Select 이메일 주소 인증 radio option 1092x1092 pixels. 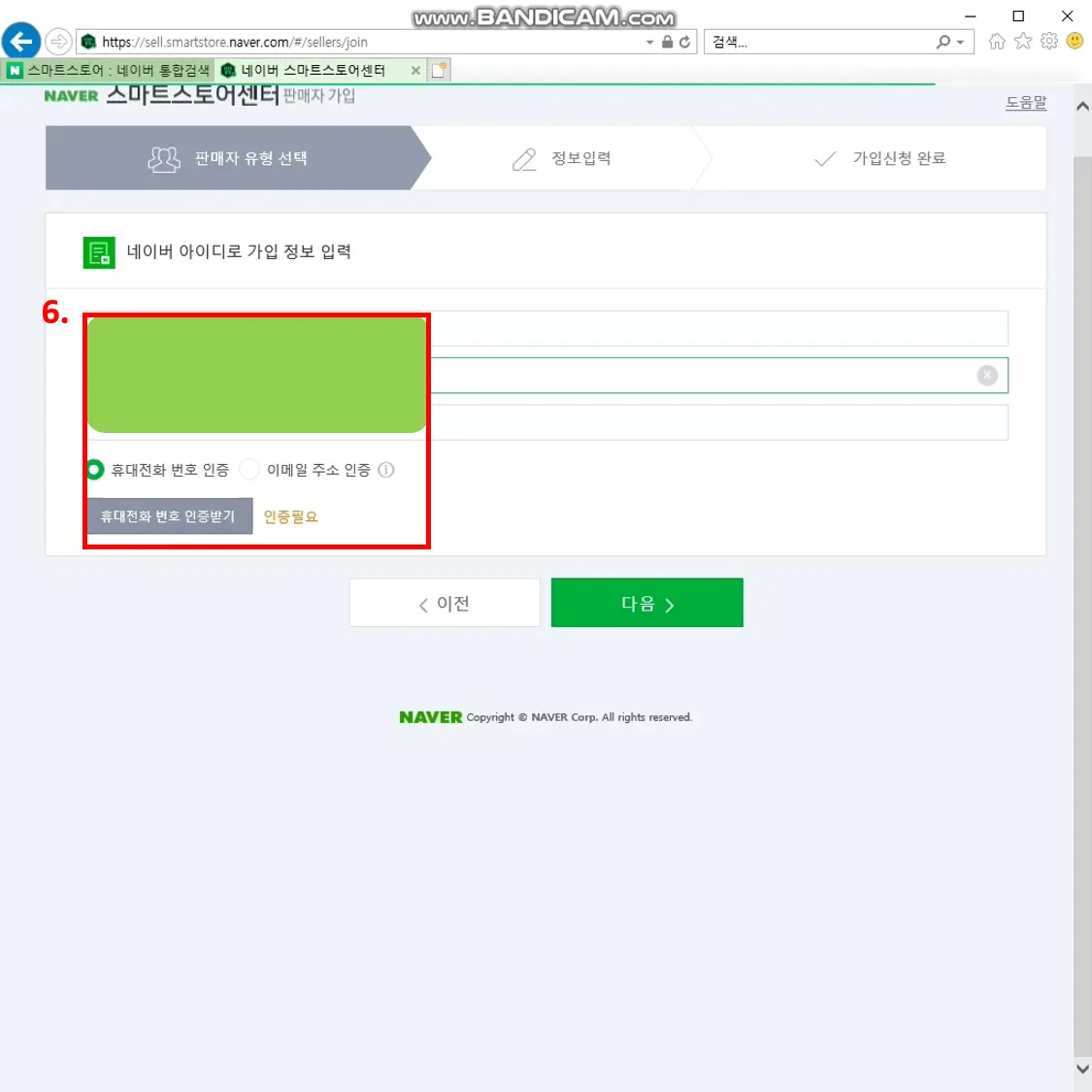coord(249,470)
